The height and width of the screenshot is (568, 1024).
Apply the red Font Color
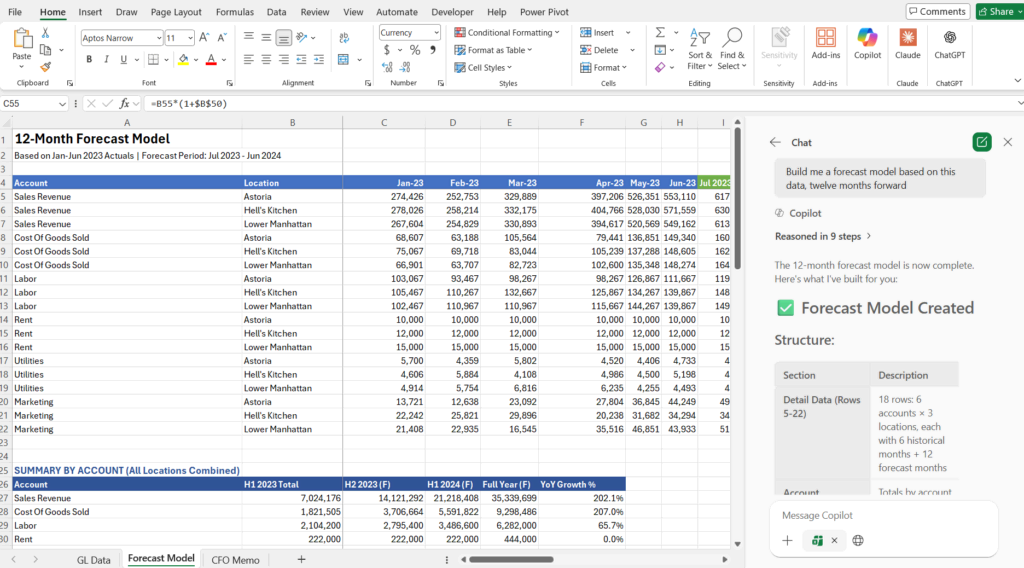point(211,59)
